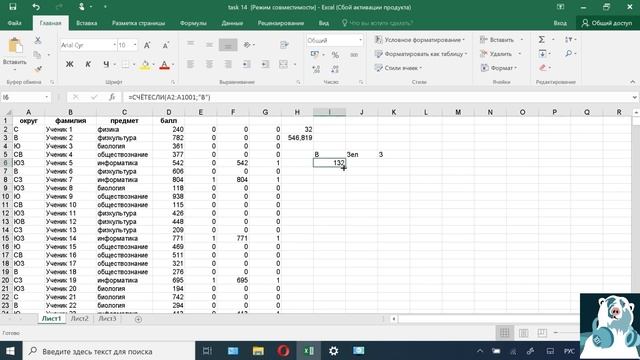
Task: Open sheet Лист2
Action: pyautogui.click(x=79, y=319)
